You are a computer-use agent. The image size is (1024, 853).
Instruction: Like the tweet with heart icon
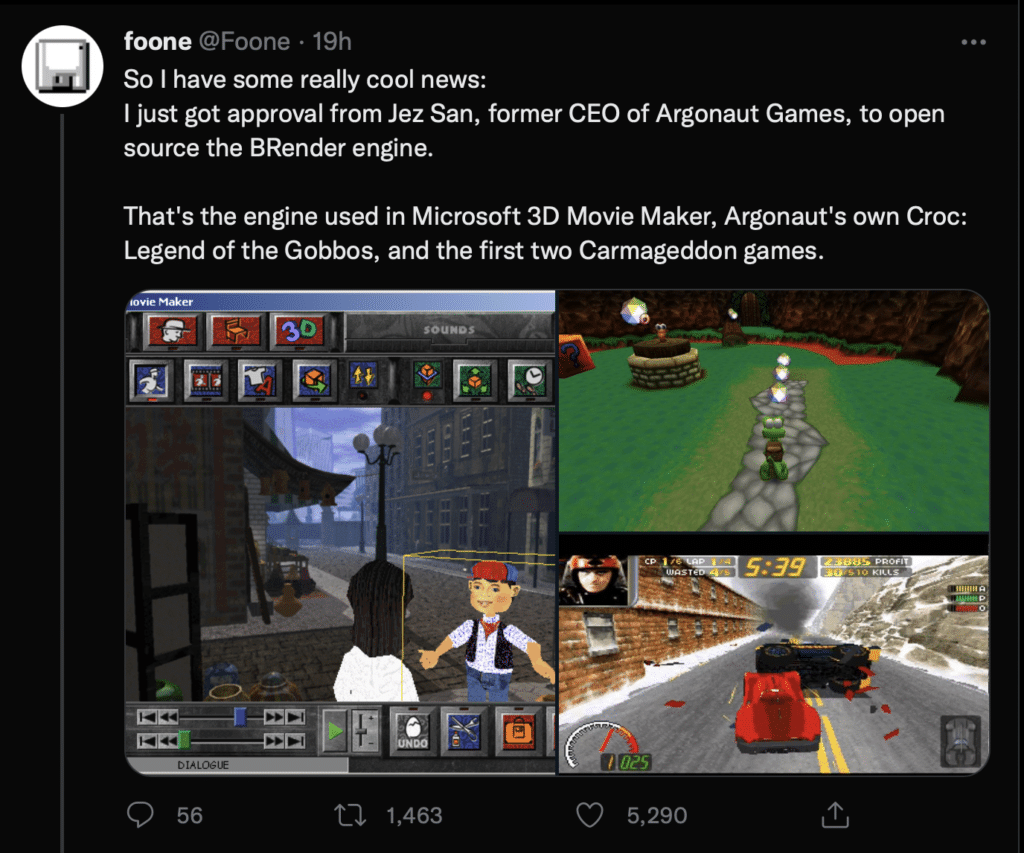click(590, 815)
